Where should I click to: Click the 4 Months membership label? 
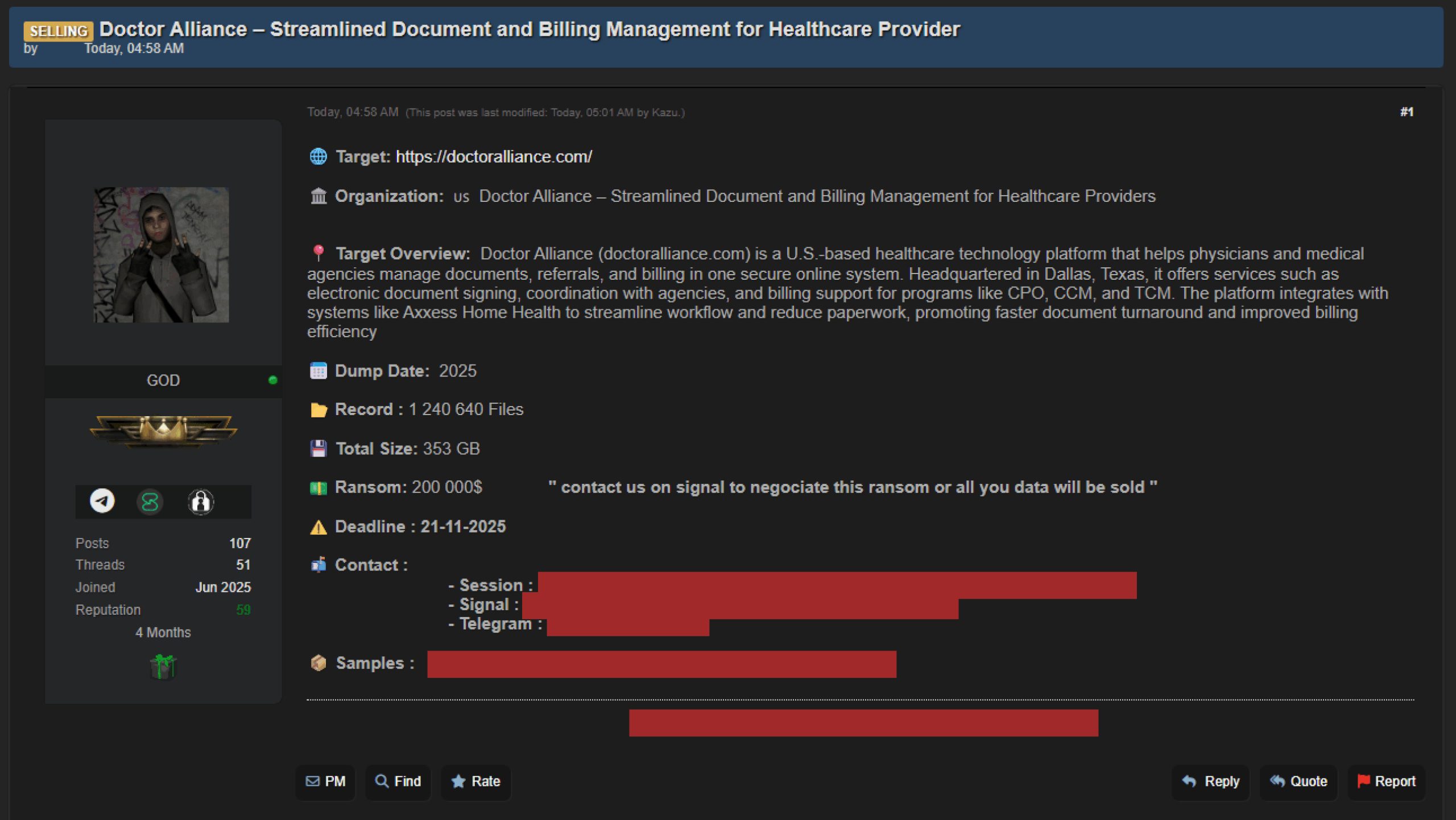(163, 632)
